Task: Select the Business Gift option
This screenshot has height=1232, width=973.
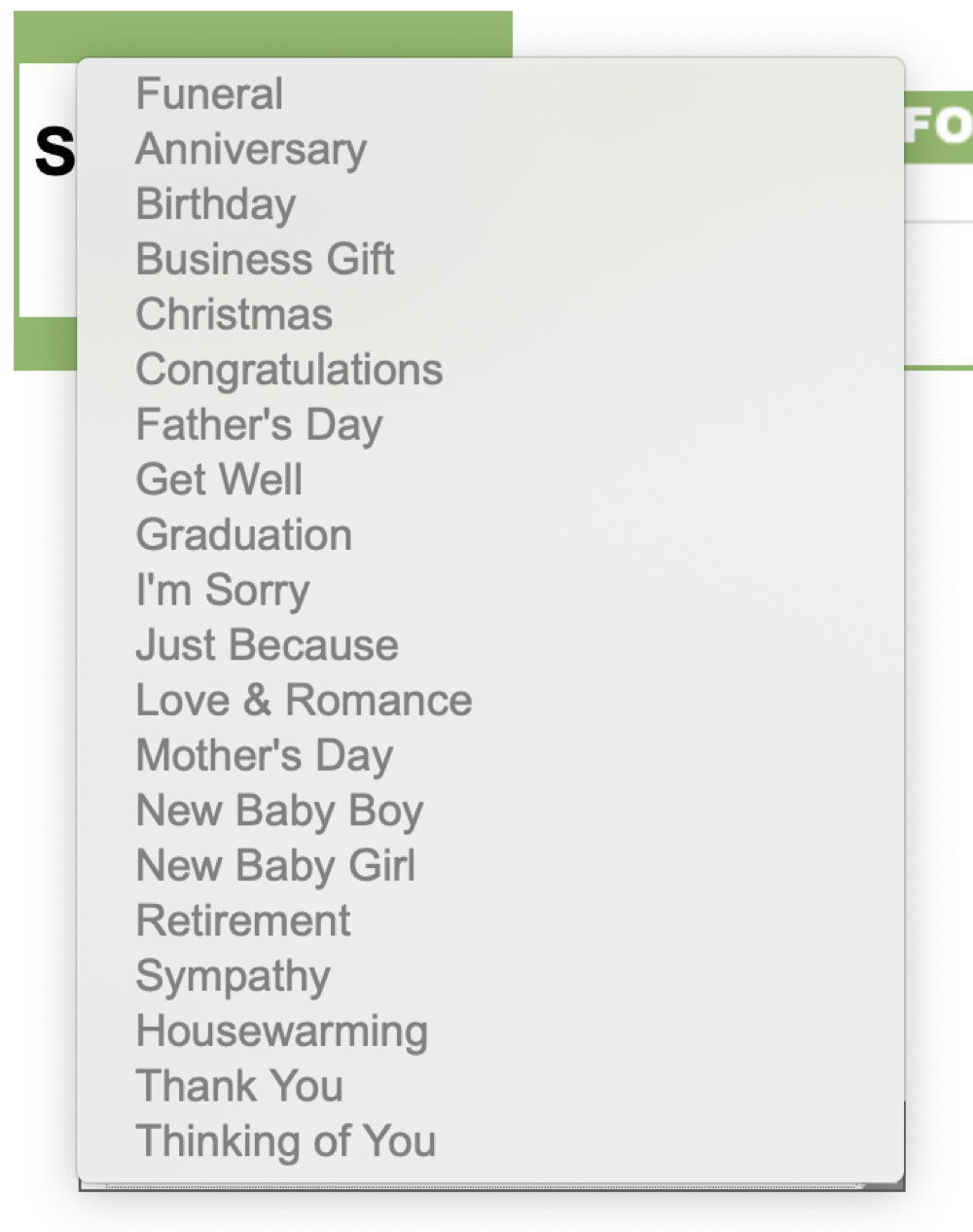Action: [265, 260]
